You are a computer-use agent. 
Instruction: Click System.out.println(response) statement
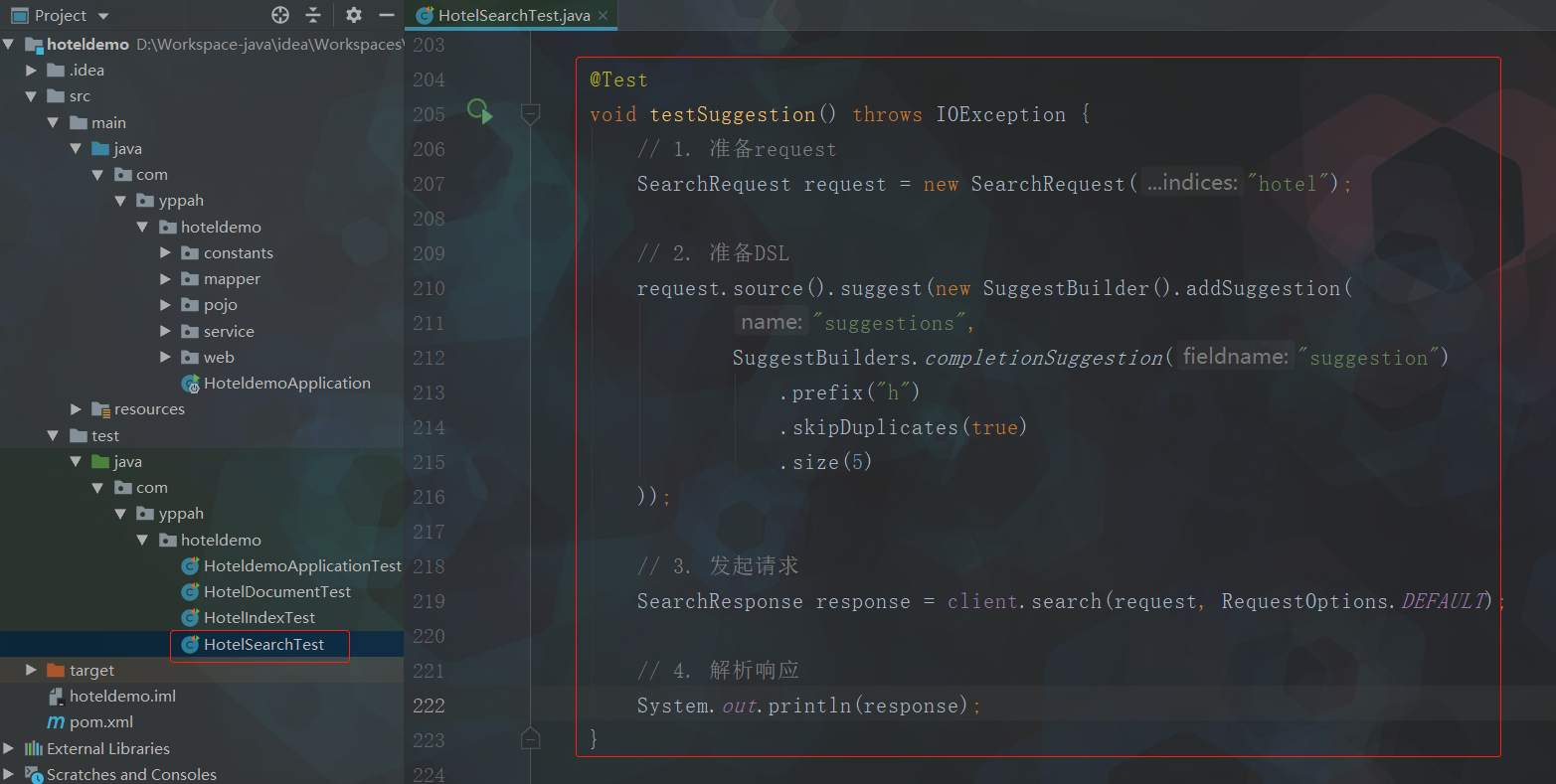(x=808, y=706)
